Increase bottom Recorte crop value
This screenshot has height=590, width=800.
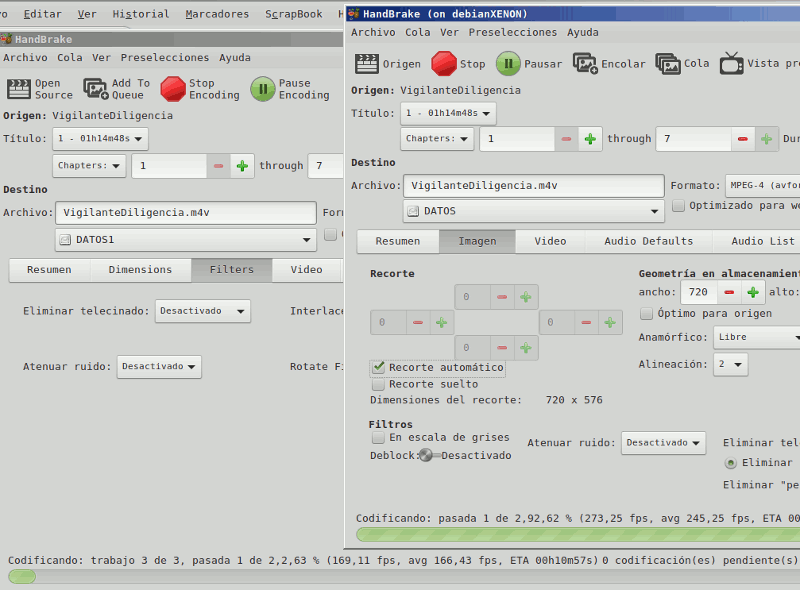point(526,348)
